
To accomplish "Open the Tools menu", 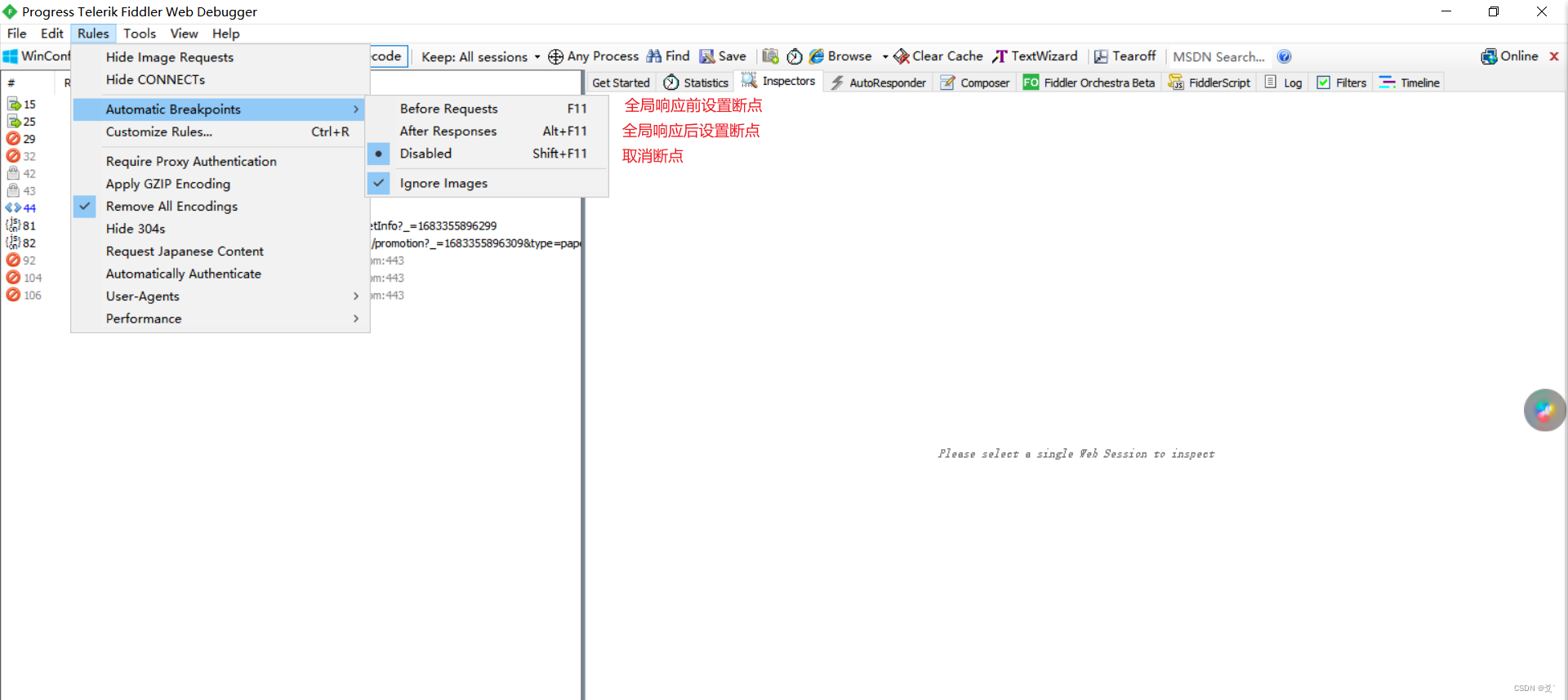I will [140, 33].
